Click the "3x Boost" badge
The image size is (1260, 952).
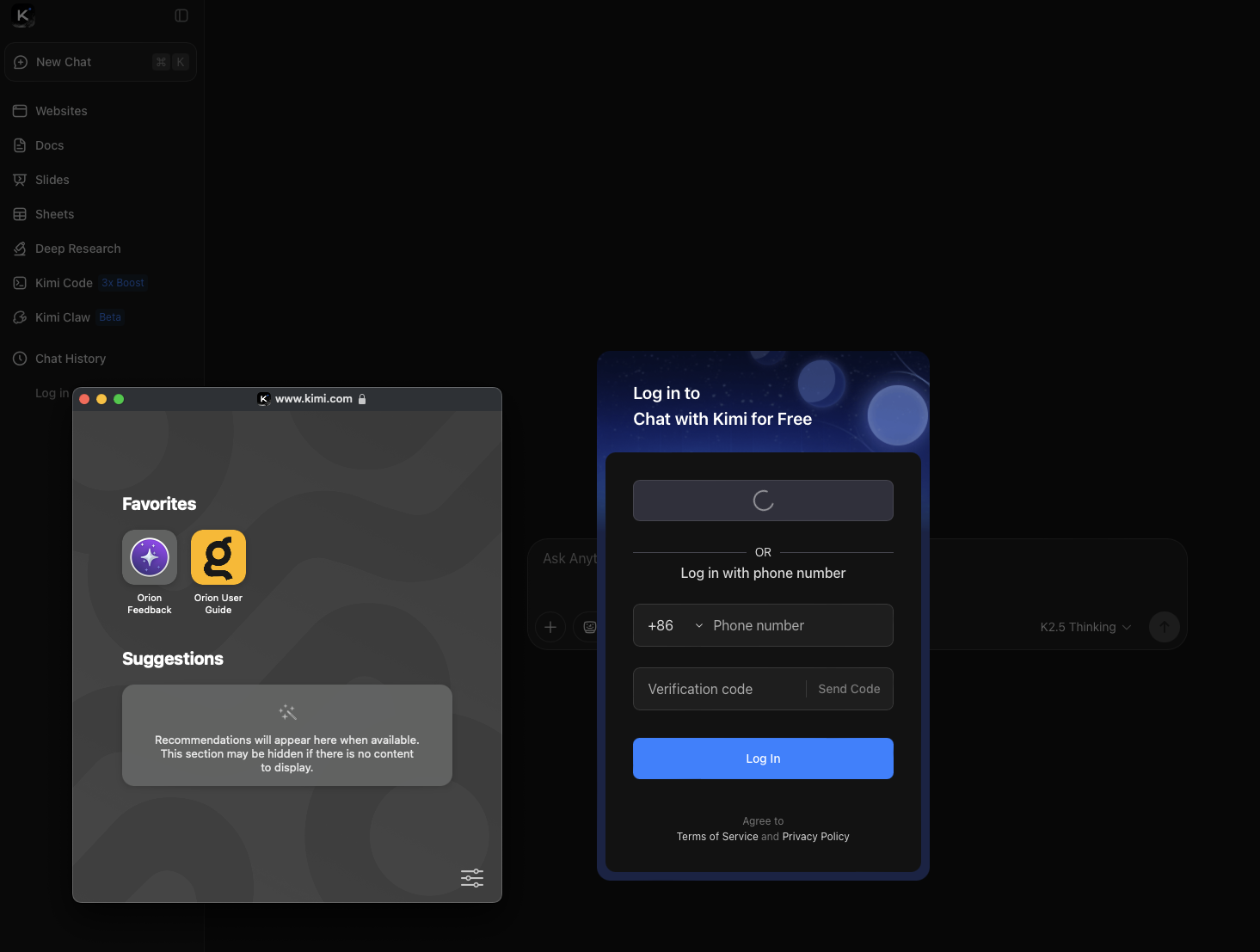click(123, 283)
